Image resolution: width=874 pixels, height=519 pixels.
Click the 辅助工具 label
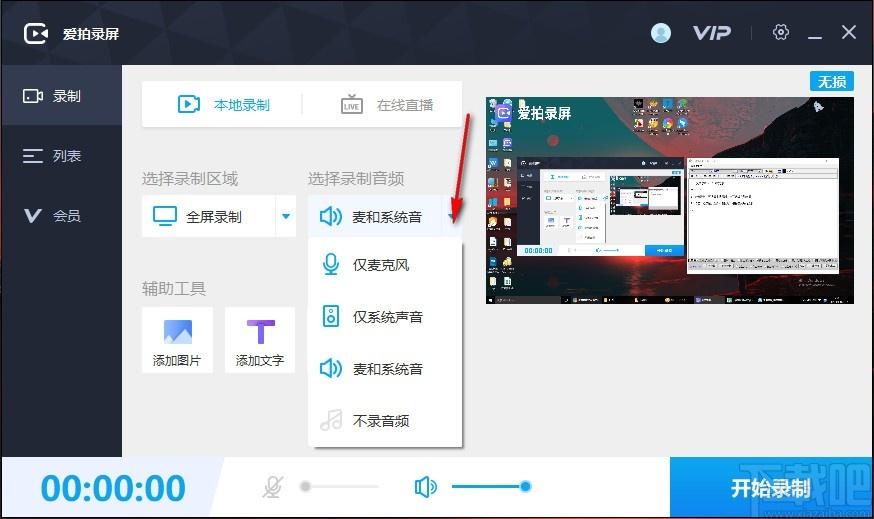[174, 288]
